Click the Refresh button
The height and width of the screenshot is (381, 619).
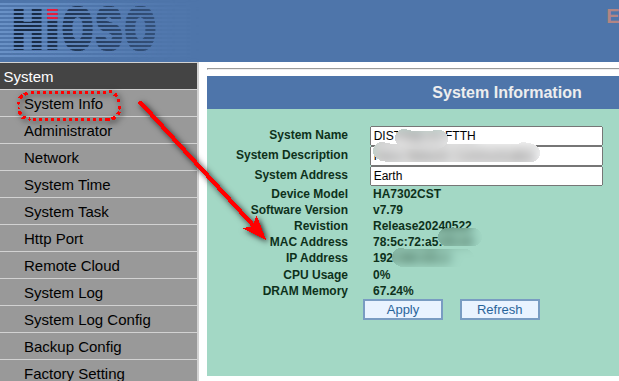tap(499, 310)
